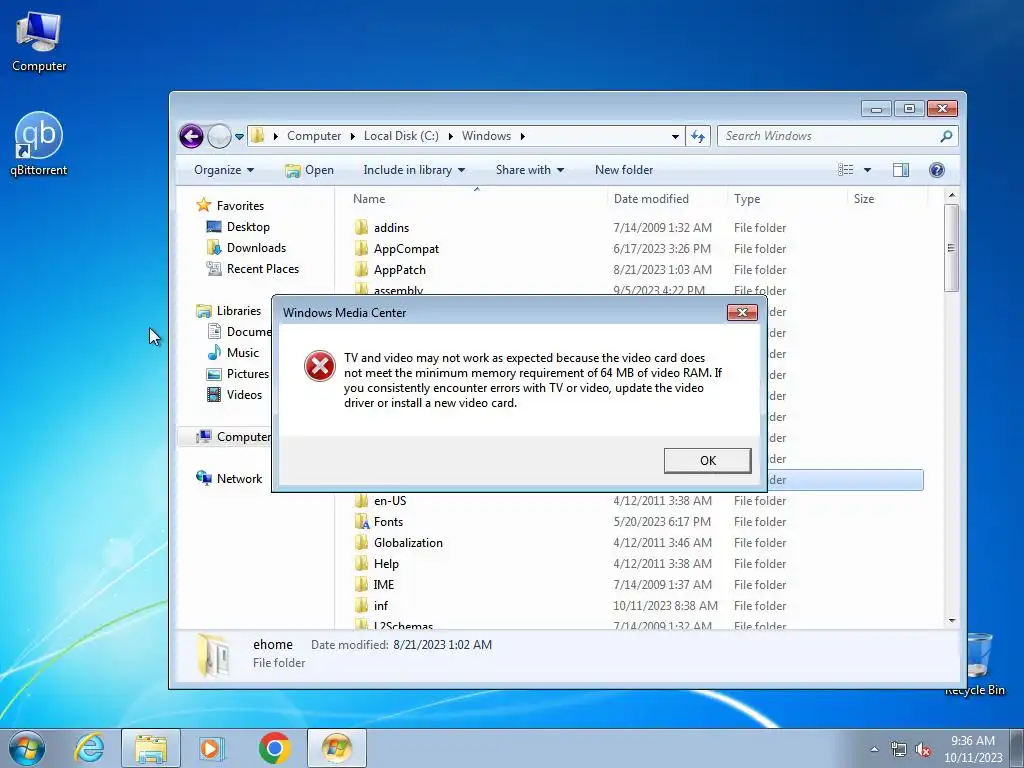Expand the Share with menu
This screenshot has height=768, width=1024.
pyautogui.click(x=530, y=170)
